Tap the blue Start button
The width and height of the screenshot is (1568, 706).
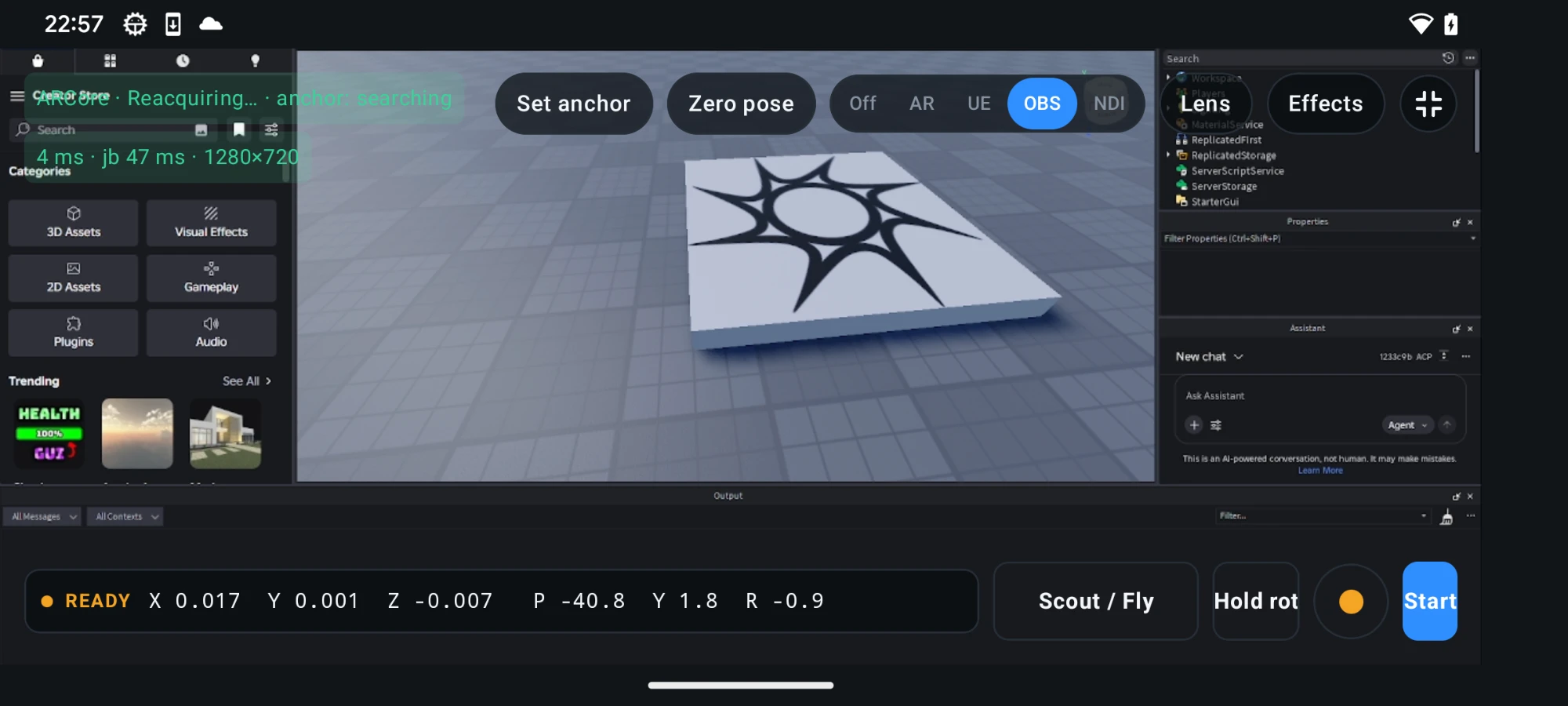point(1430,601)
